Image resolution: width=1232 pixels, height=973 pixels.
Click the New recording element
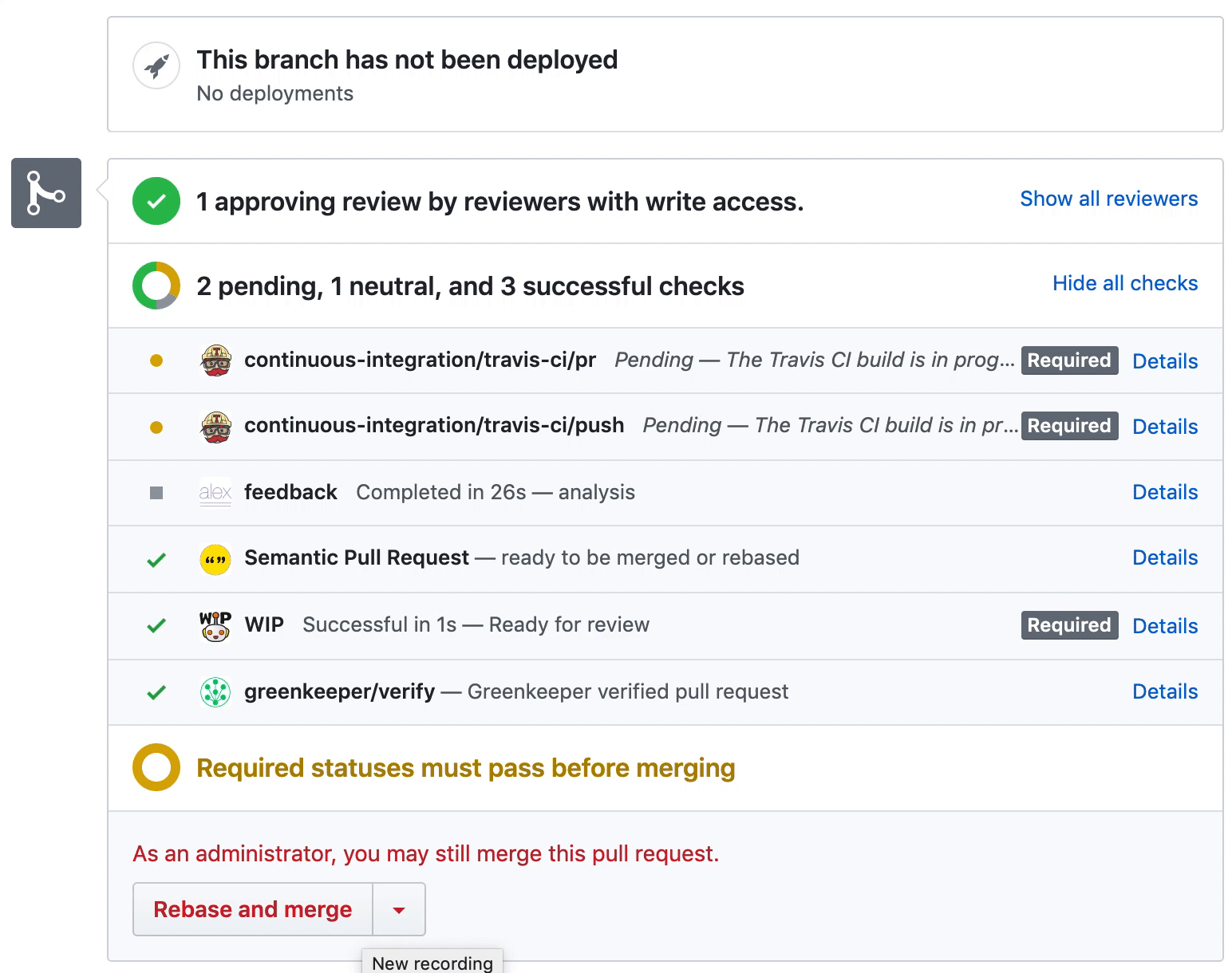[432, 963]
